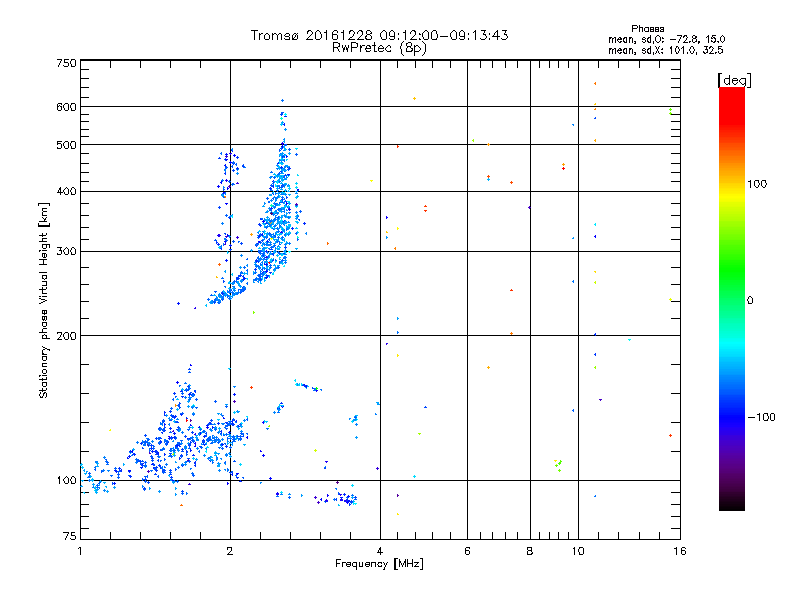Image resolution: width=800 pixels, height=600 pixels.
Task: Click the x-axis label '6'
Action: [467, 551]
